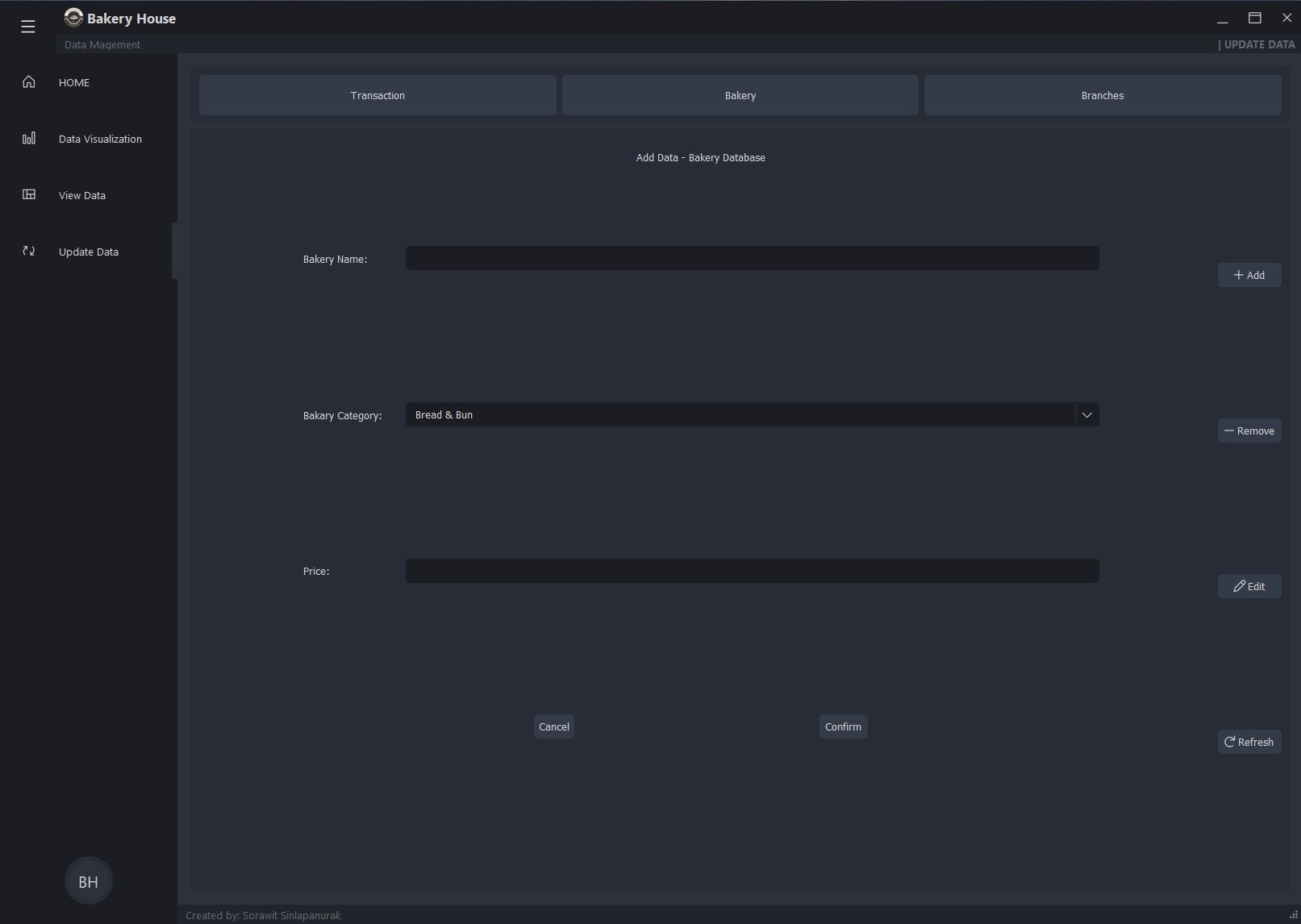Open the Branches tab
This screenshot has width=1301, height=924.
click(x=1102, y=94)
